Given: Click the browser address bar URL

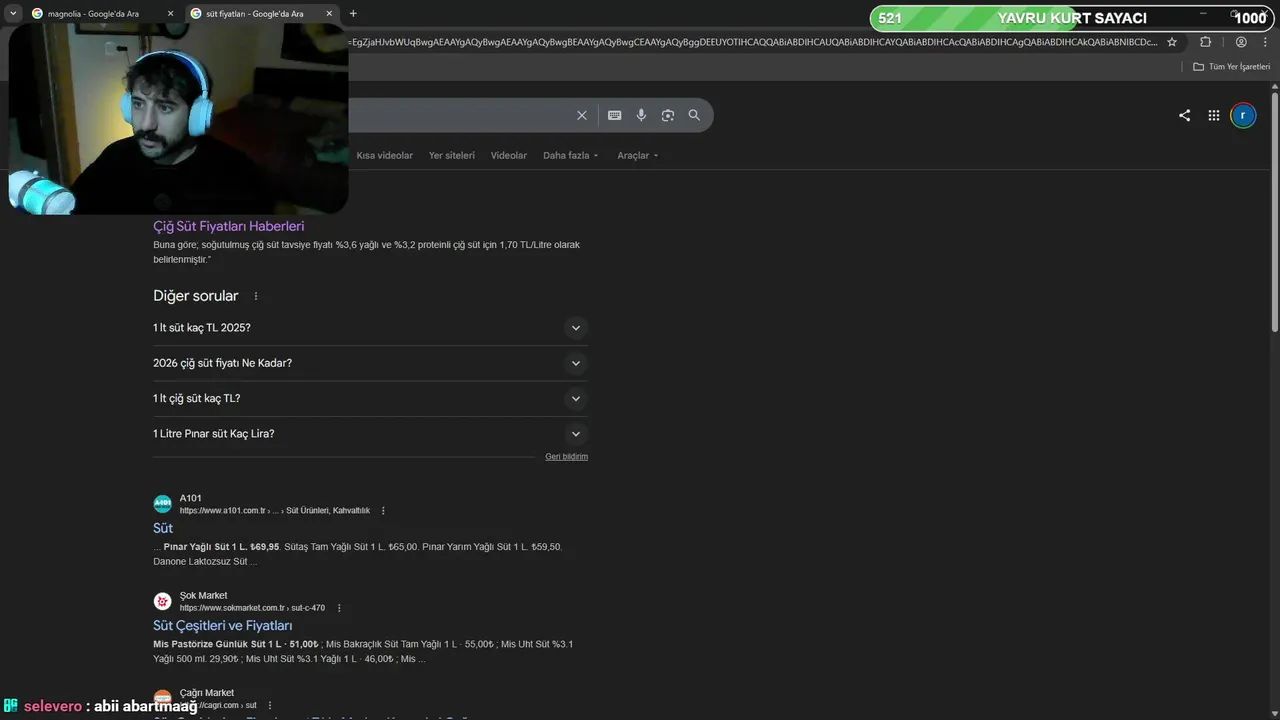Looking at the screenshot, I should click(754, 42).
